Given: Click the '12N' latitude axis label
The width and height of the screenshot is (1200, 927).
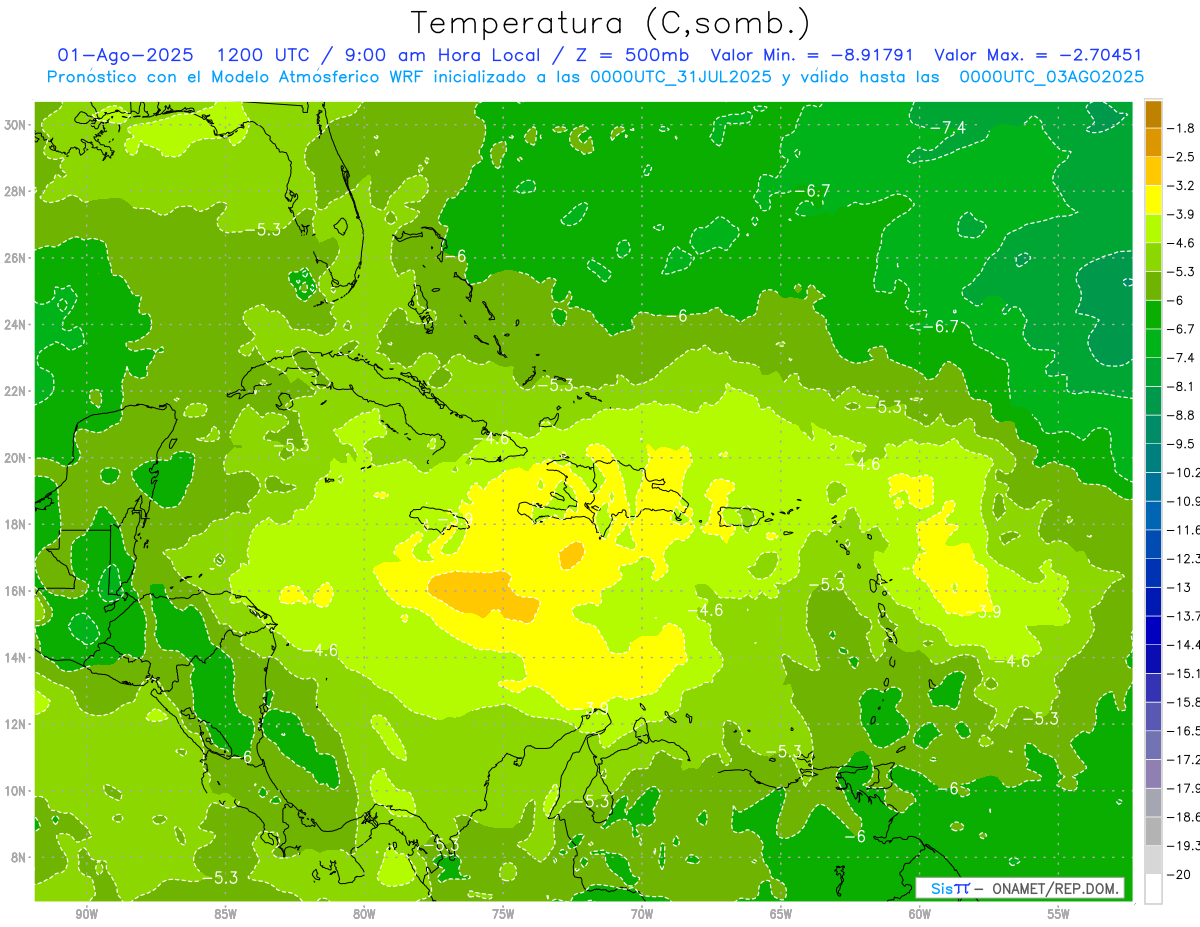Looking at the screenshot, I should click(16, 724).
